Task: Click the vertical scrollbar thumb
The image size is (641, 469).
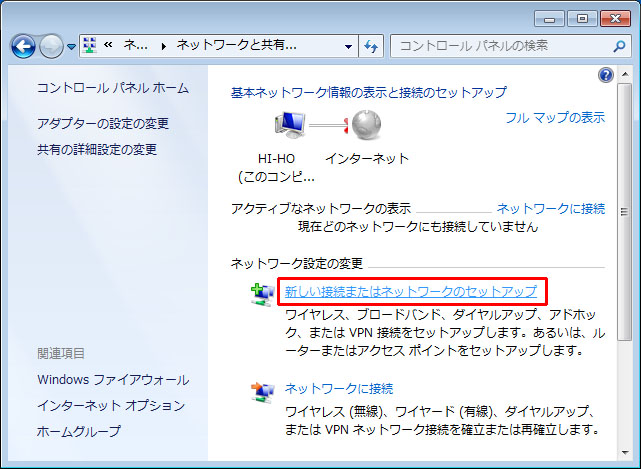Action: tap(625, 211)
